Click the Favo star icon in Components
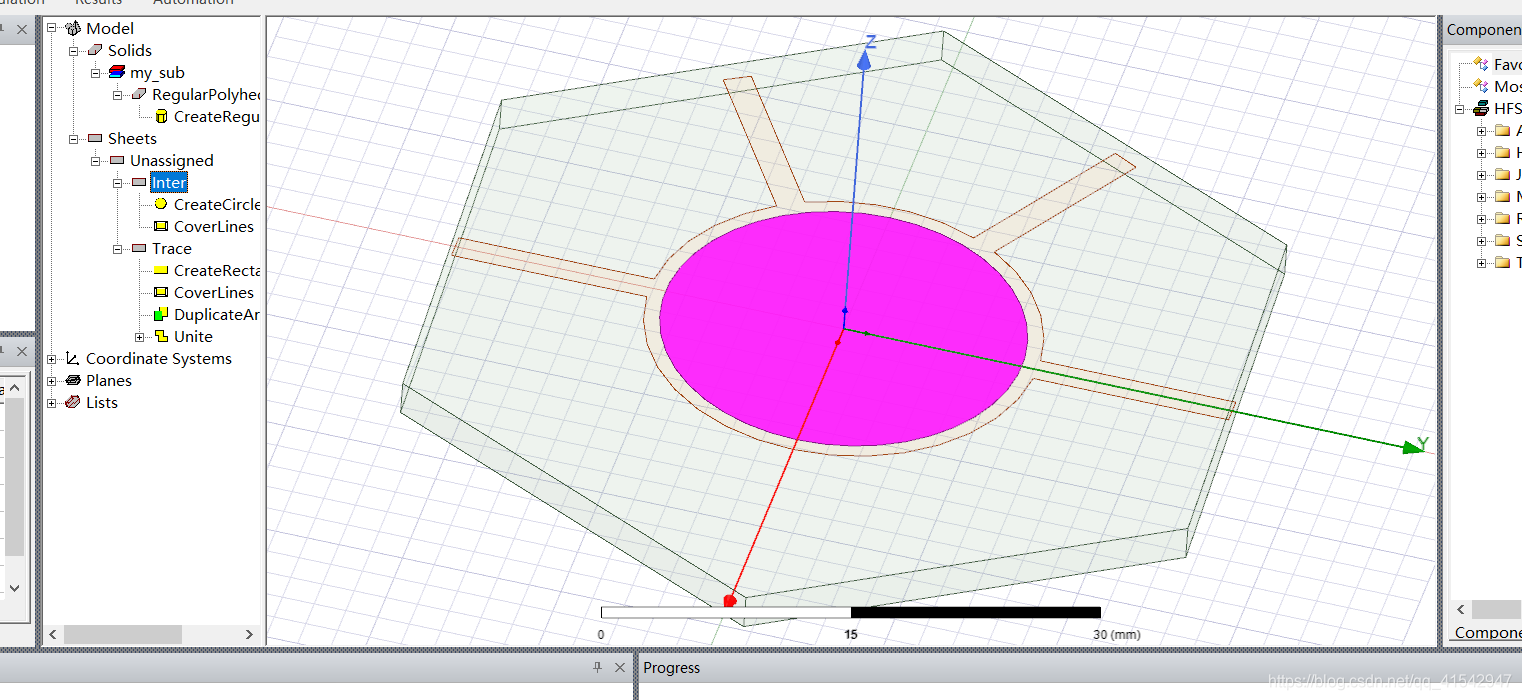This screenshot has height=700, width=1522. 1481,64
